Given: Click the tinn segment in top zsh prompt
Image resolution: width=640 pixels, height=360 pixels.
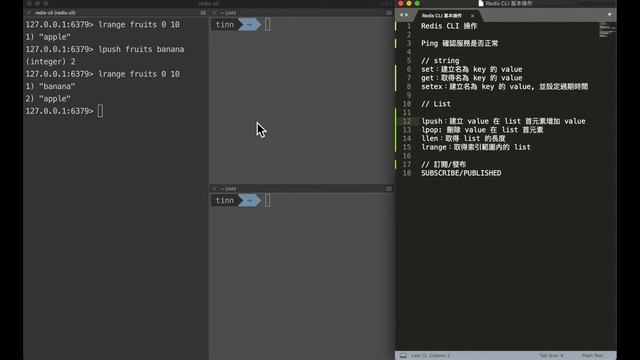Looking at the screenshot, I should click(x=224, y=24).
